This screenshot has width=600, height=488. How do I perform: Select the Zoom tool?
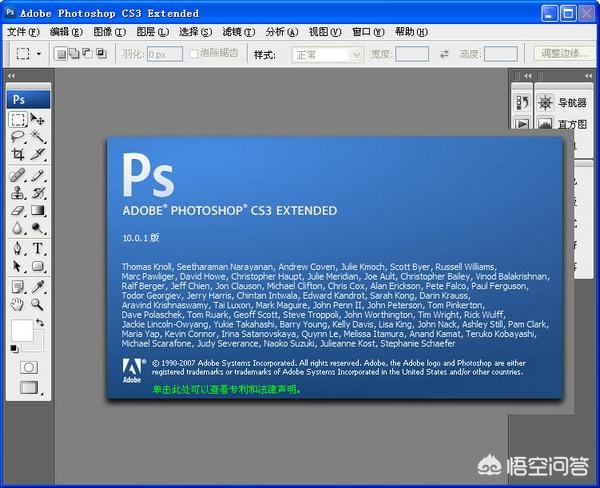[38, 304]
